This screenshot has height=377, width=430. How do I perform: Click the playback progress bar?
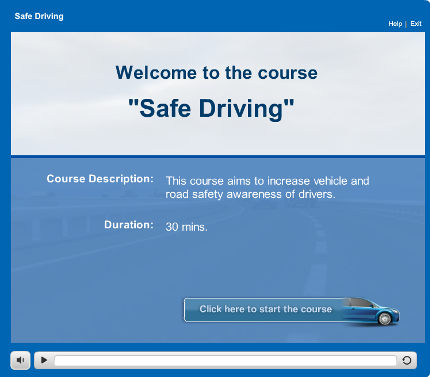[x=225, y=361]
